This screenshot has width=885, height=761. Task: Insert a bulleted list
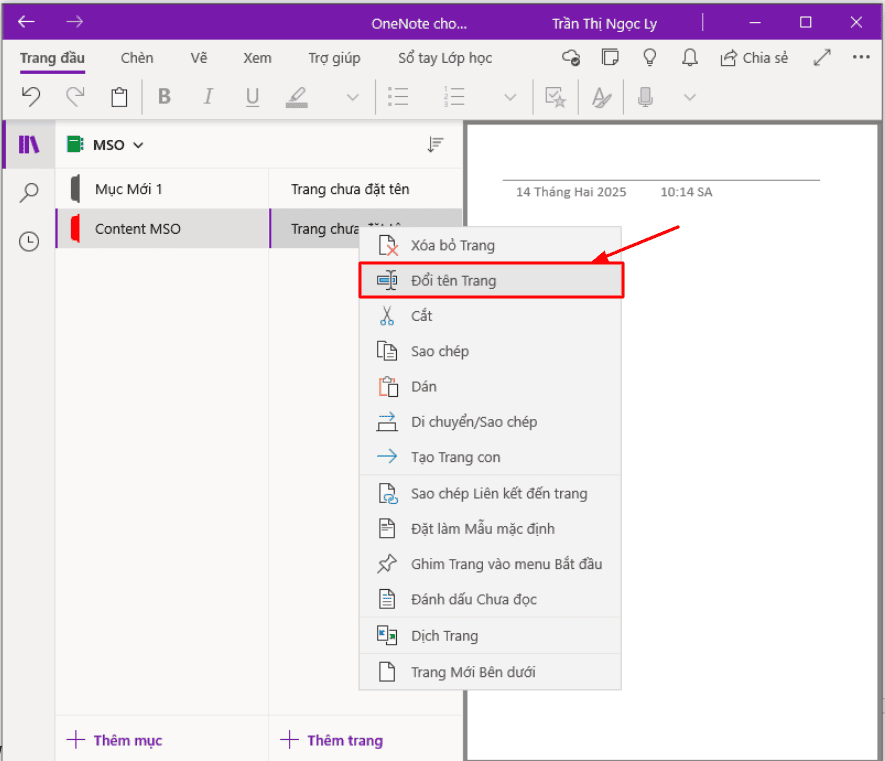coord(398,97)
